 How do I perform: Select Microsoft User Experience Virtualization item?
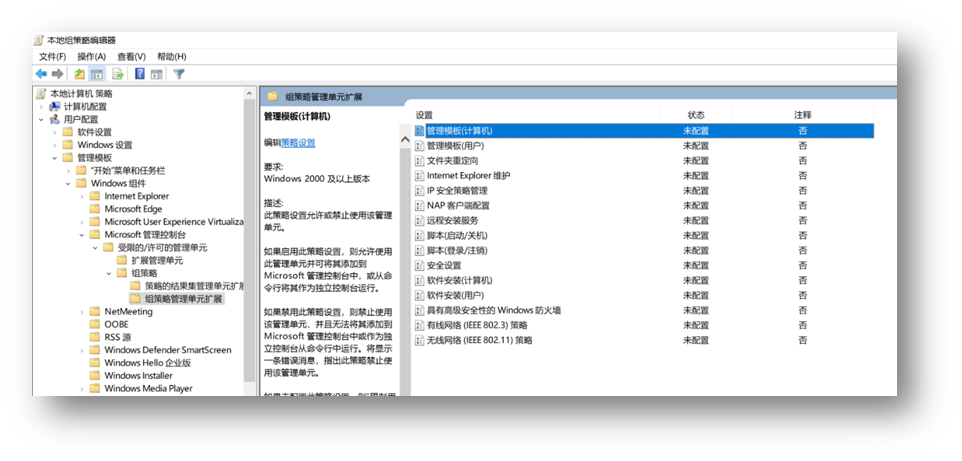174,222
